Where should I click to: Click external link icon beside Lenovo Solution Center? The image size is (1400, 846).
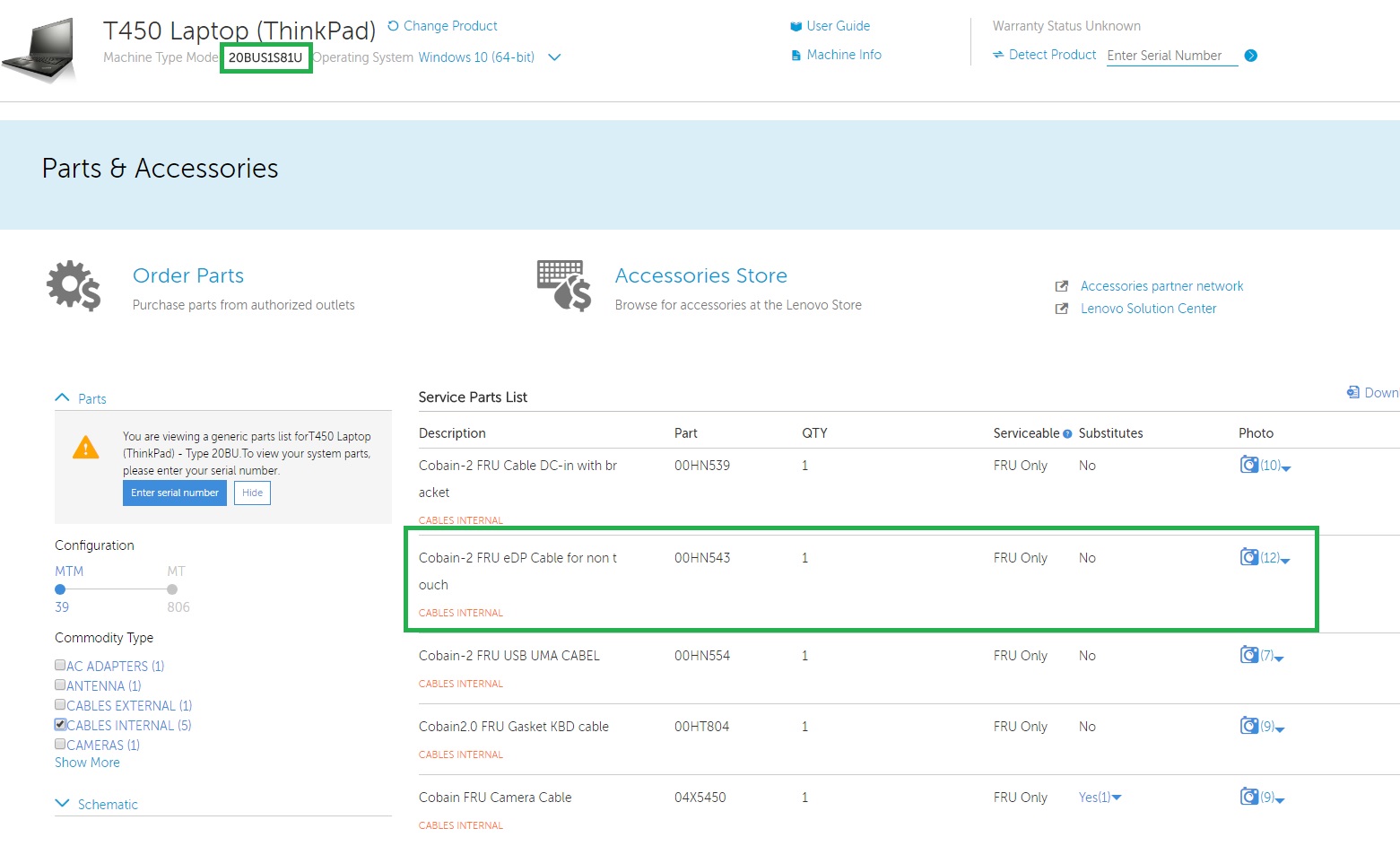click(1062, 309)
